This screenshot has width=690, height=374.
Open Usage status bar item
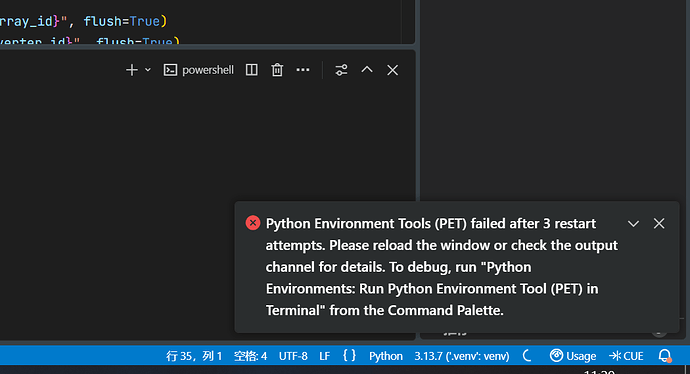tap(573, 356)
